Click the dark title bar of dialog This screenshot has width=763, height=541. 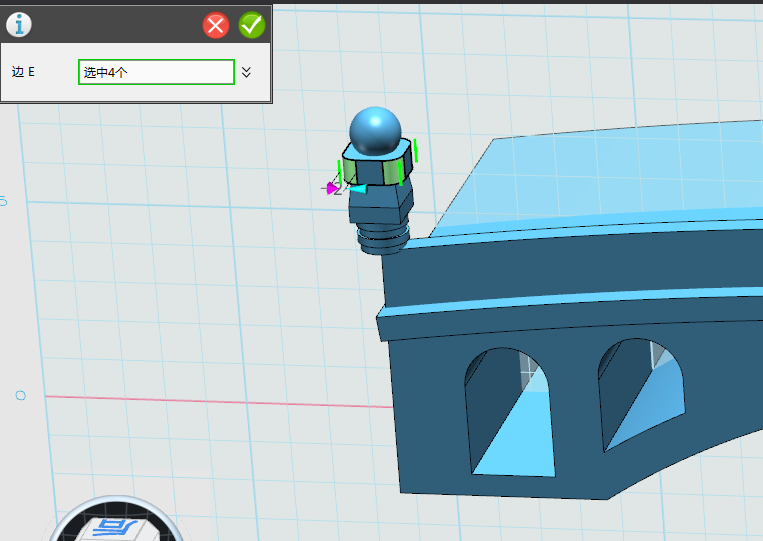coord(110,25)
